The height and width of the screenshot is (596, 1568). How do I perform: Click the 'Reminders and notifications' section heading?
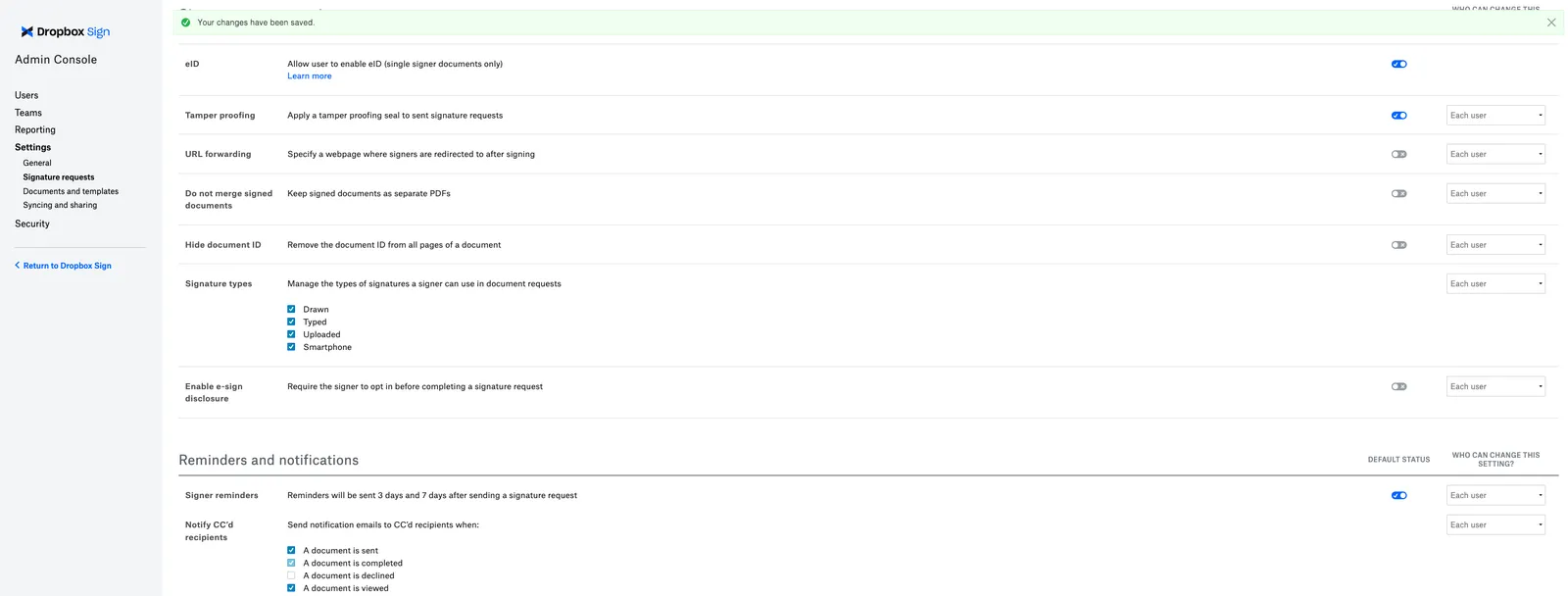(269, 460)
